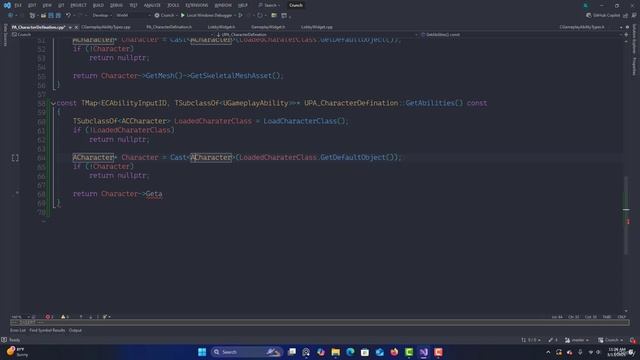Open the Output panel tab
Viewport: 640px width, 360px height.
tap(75, 330)
